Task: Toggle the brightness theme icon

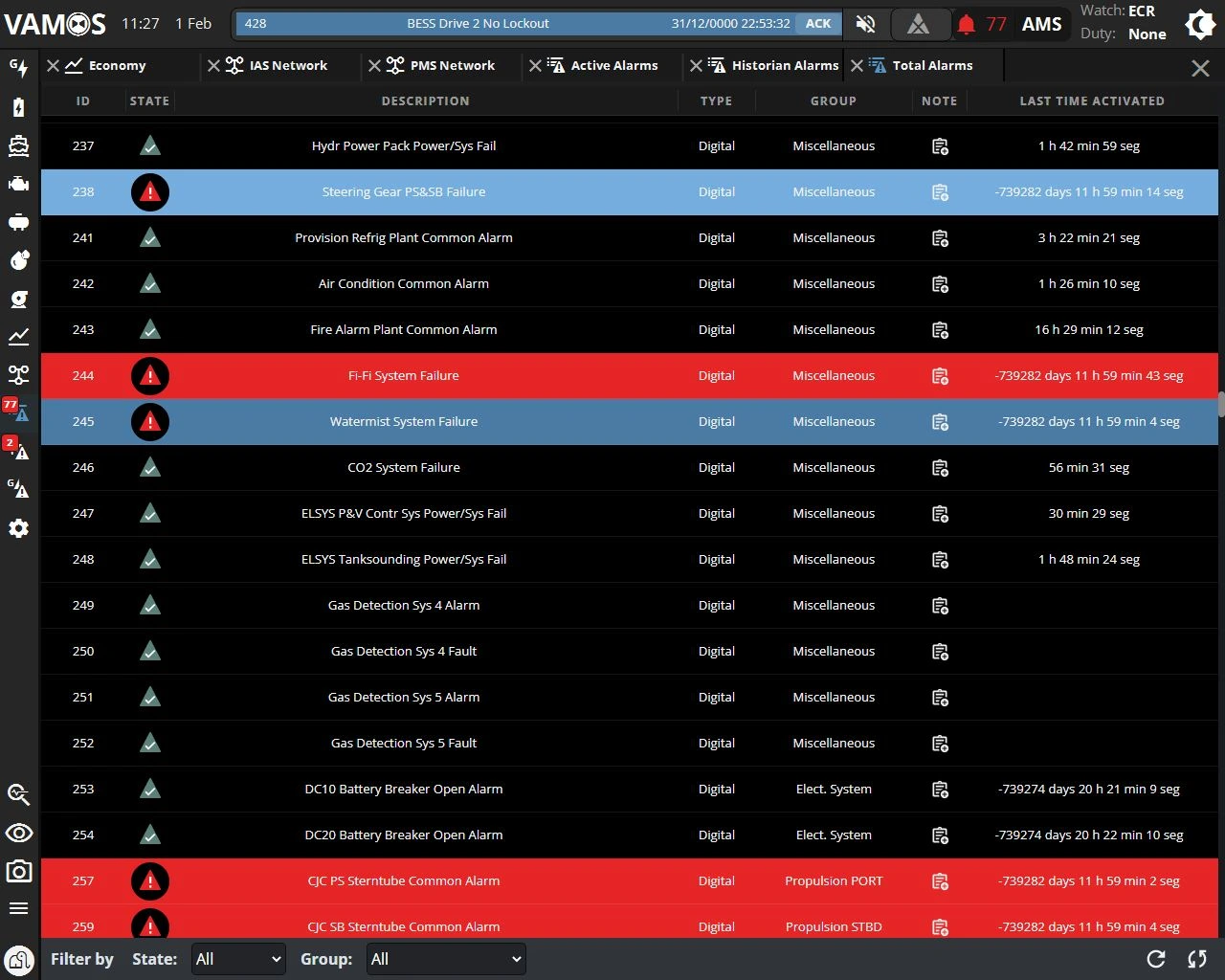Action: pos(1200,24)
